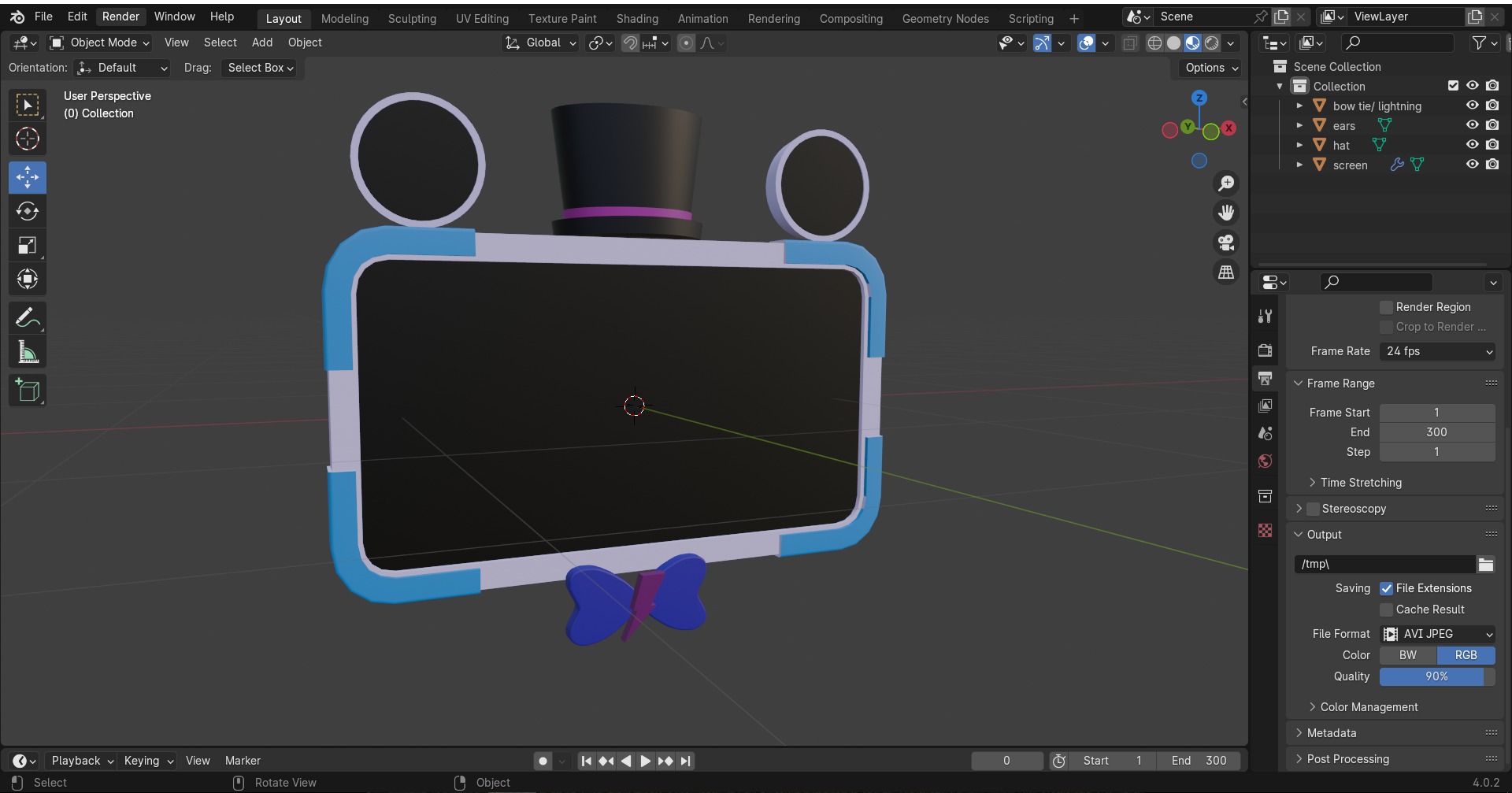The width and height of the screenshot is (1512, 793).
Task: Uncheck File Extensions checkbox
Action: (1387, 588)
